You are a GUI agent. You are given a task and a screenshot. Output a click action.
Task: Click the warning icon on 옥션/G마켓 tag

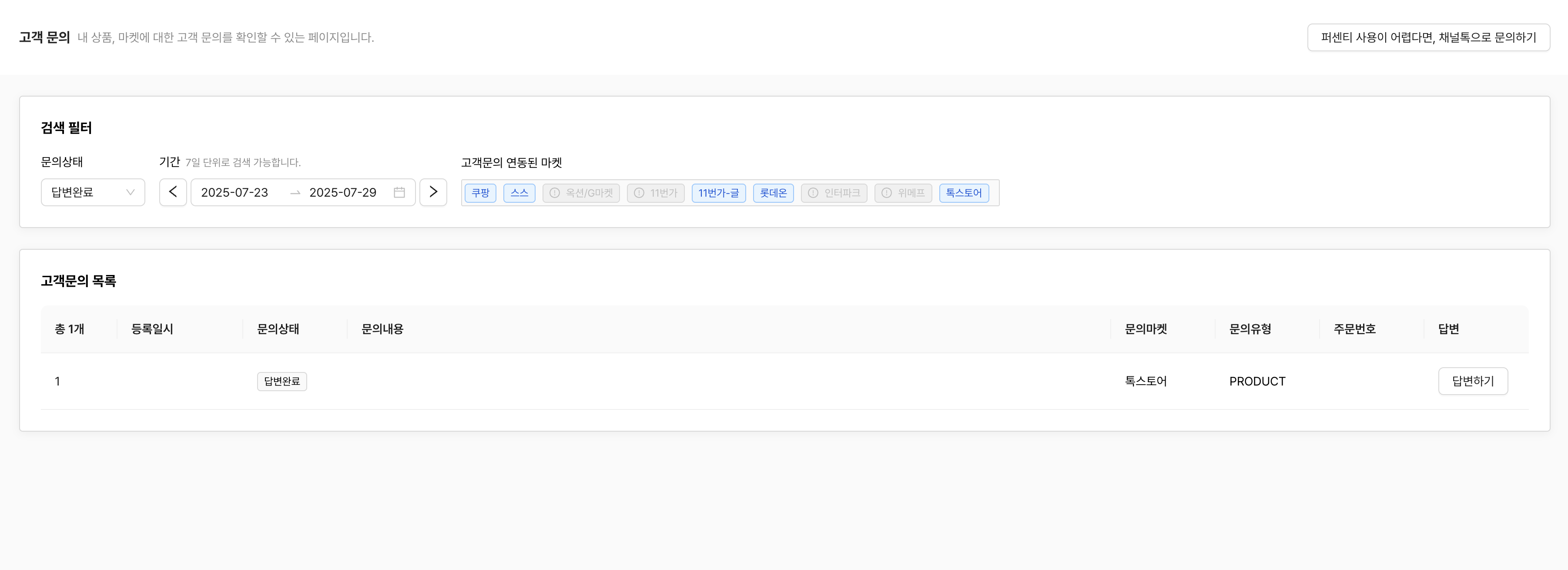555,193
